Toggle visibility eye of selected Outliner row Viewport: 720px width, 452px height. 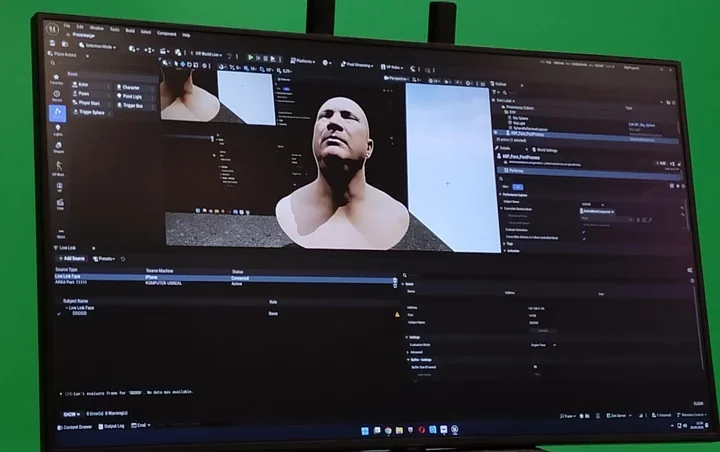point(495,133)
